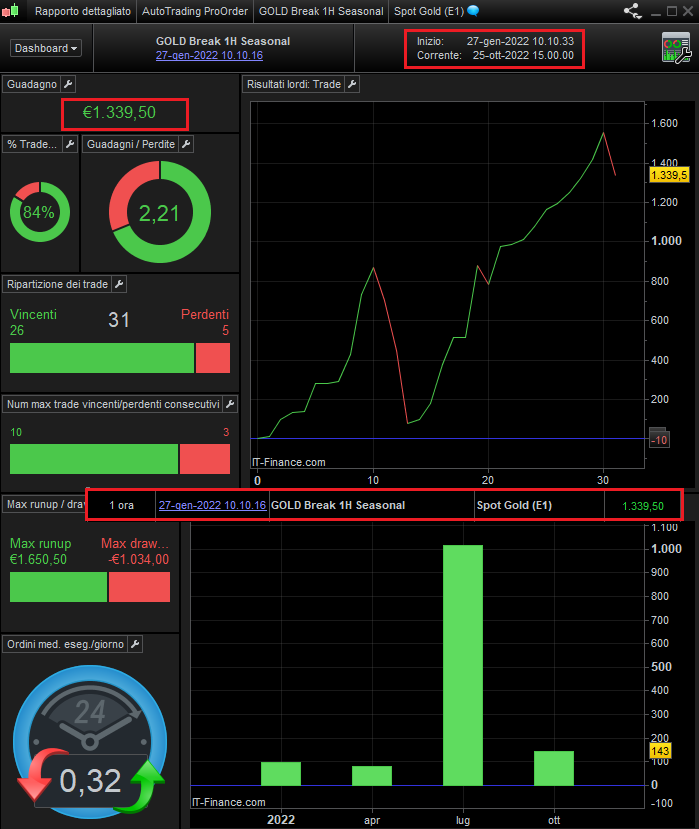
Task: Switch to Rapporto dettagliato tab
Action: pyautogui.click(x=82, y=11)
